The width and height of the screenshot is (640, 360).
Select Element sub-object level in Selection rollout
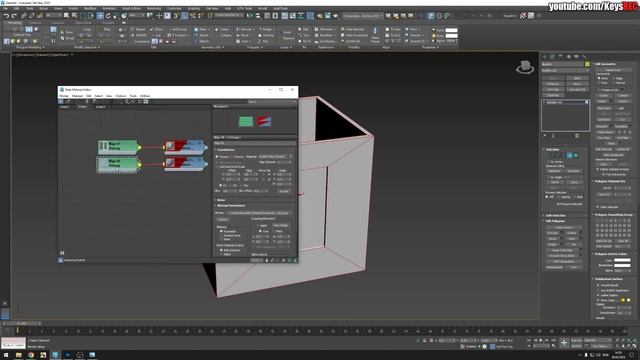coord(576,156)
